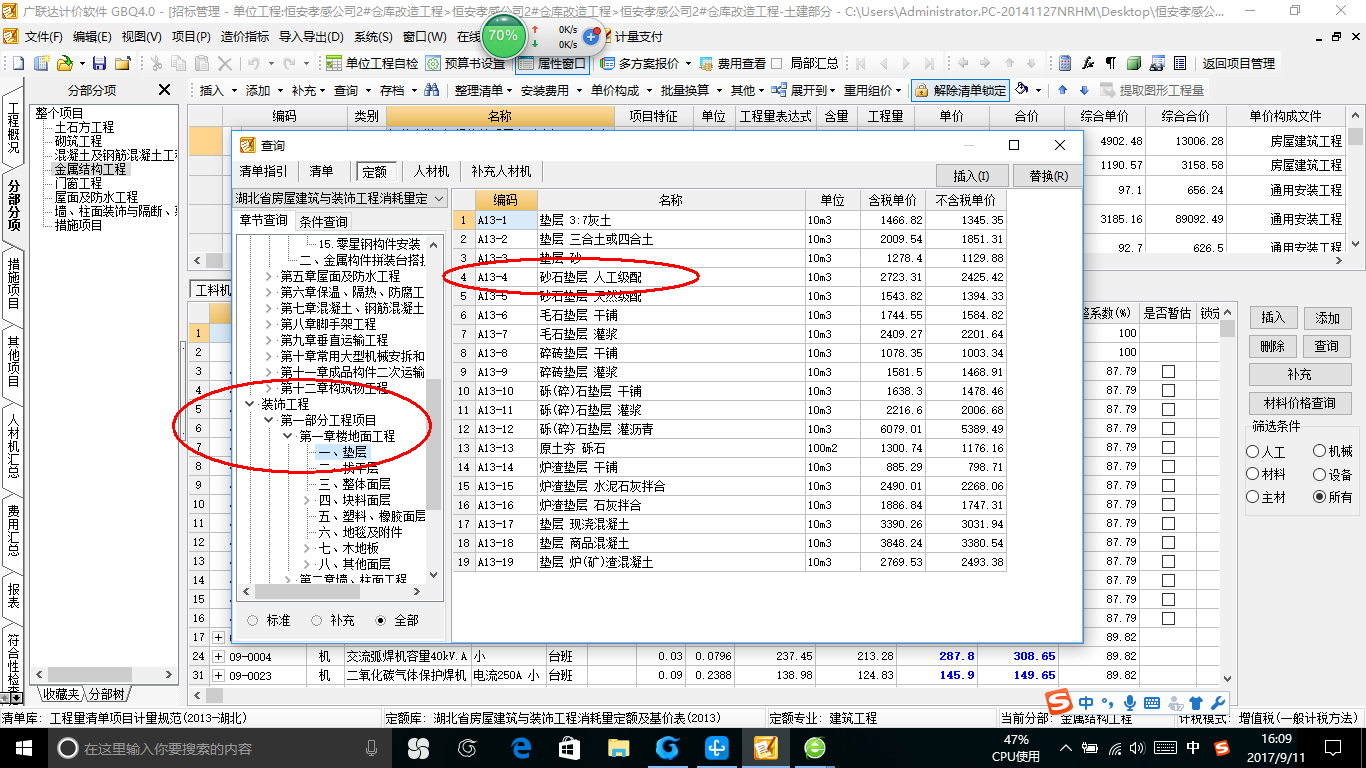Click the binoculars find icon
The image size is (1366, 768).
(x=432, y=90)
